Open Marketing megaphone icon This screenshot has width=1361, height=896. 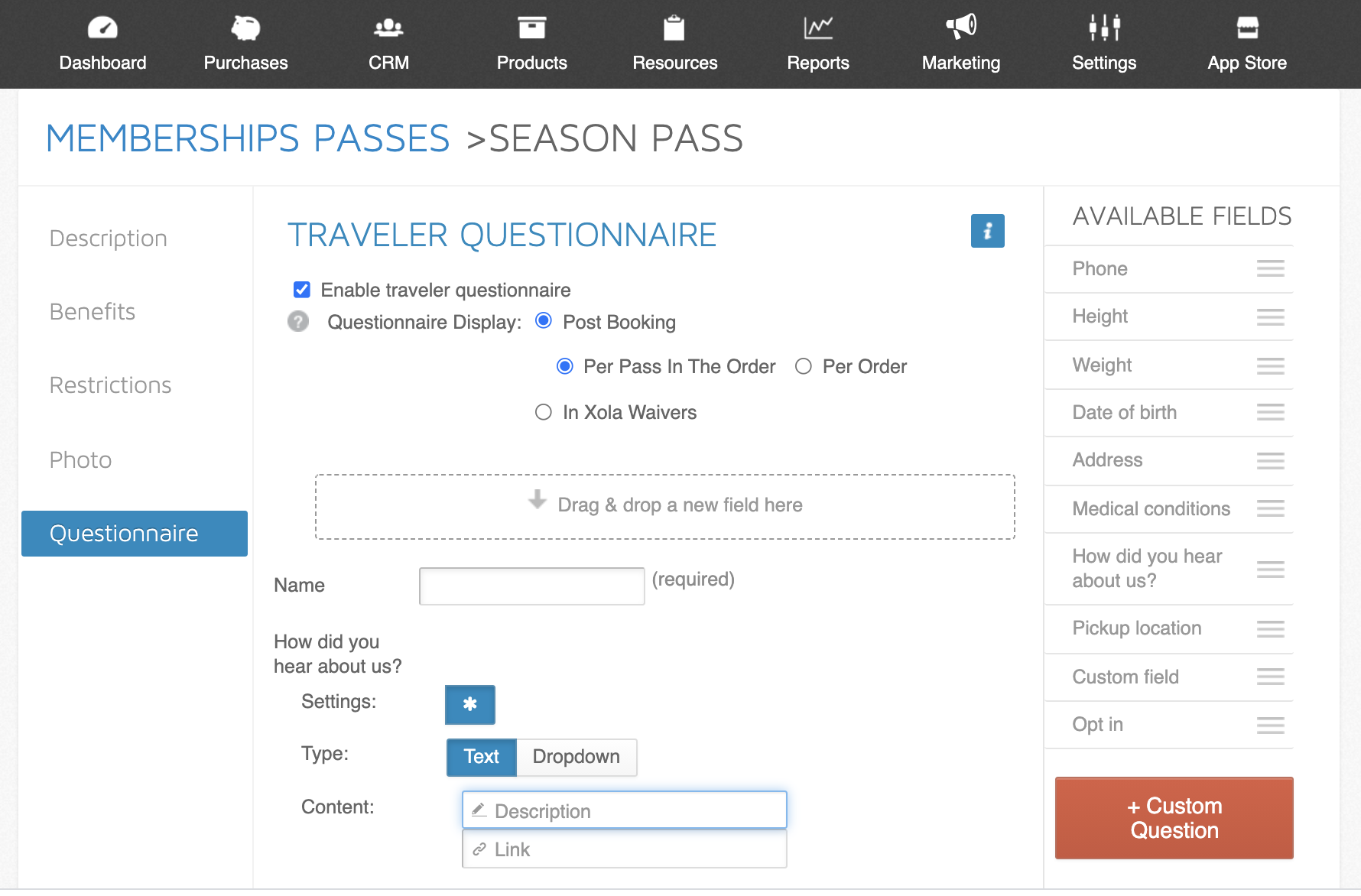point(961,27)
